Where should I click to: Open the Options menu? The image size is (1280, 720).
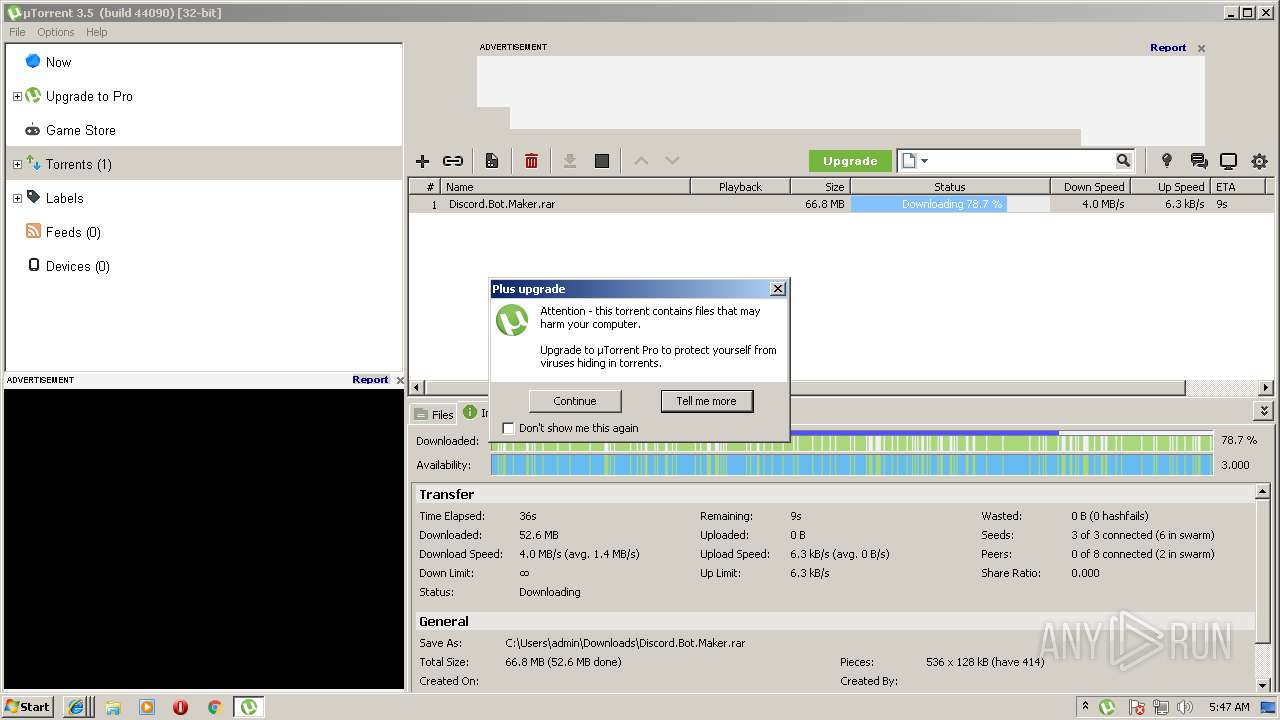click(56, 32)
